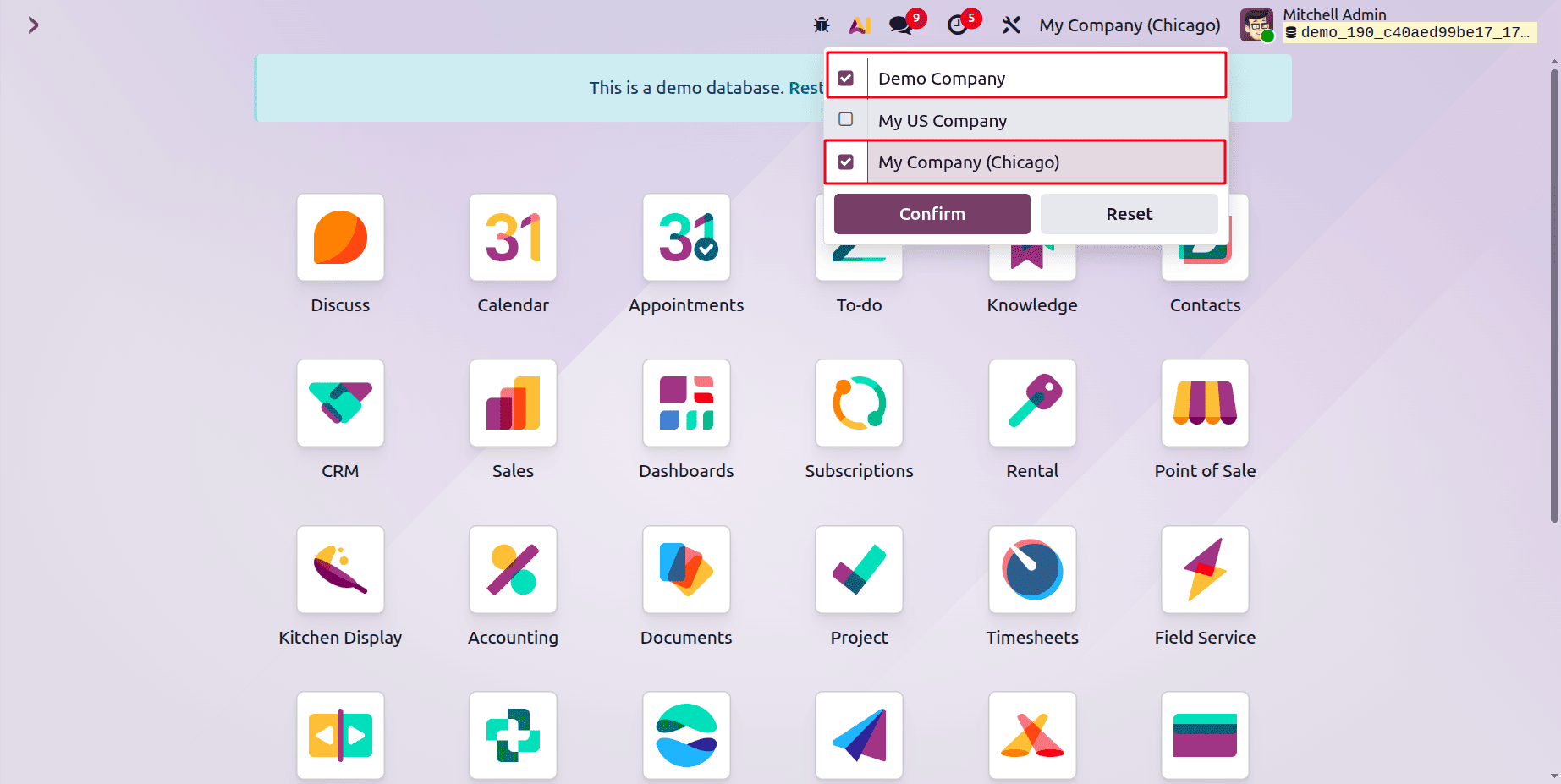The height and width of the screenshot is (784, 1561).
Task: Open the support tools wrench dropdown
Action: (1012, 25)
